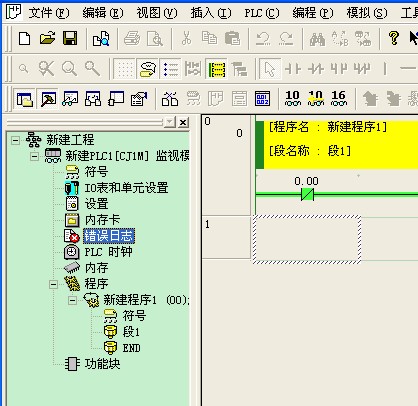Select the arrow selection mode tool
The width and height of the screenshot is (418, 406).
tap(269, 69)
